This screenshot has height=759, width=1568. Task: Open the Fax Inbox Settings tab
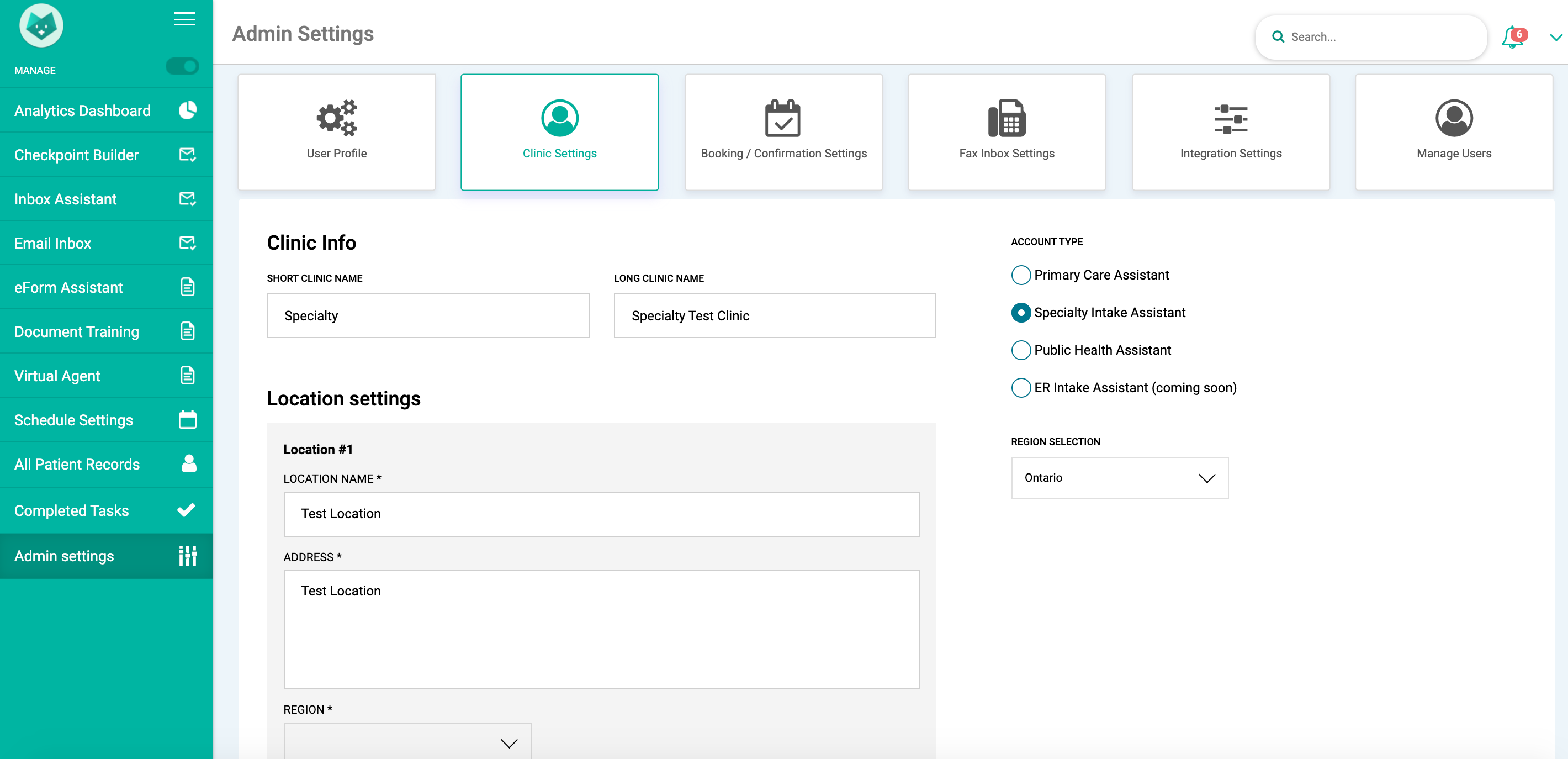[1007, 132]
